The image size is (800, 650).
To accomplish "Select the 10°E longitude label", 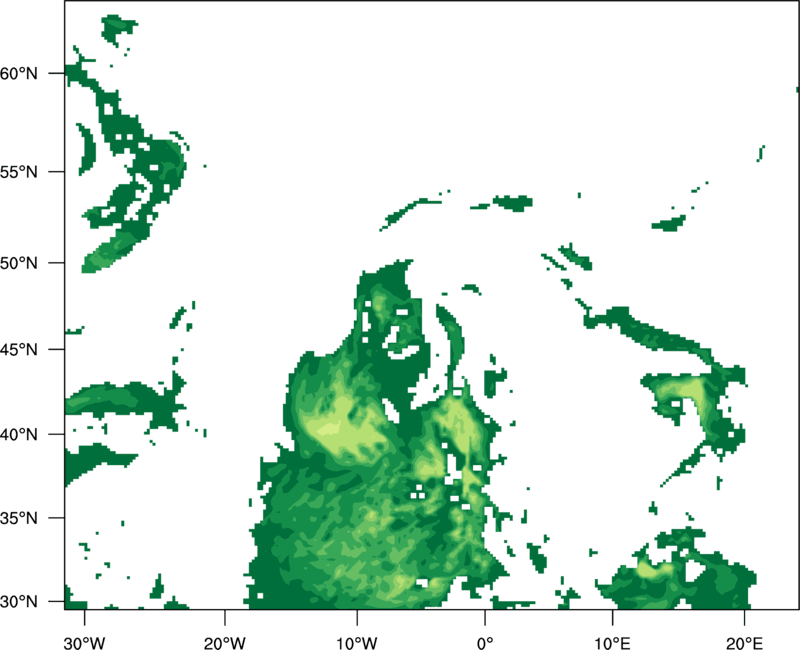I will coord(612,643).
